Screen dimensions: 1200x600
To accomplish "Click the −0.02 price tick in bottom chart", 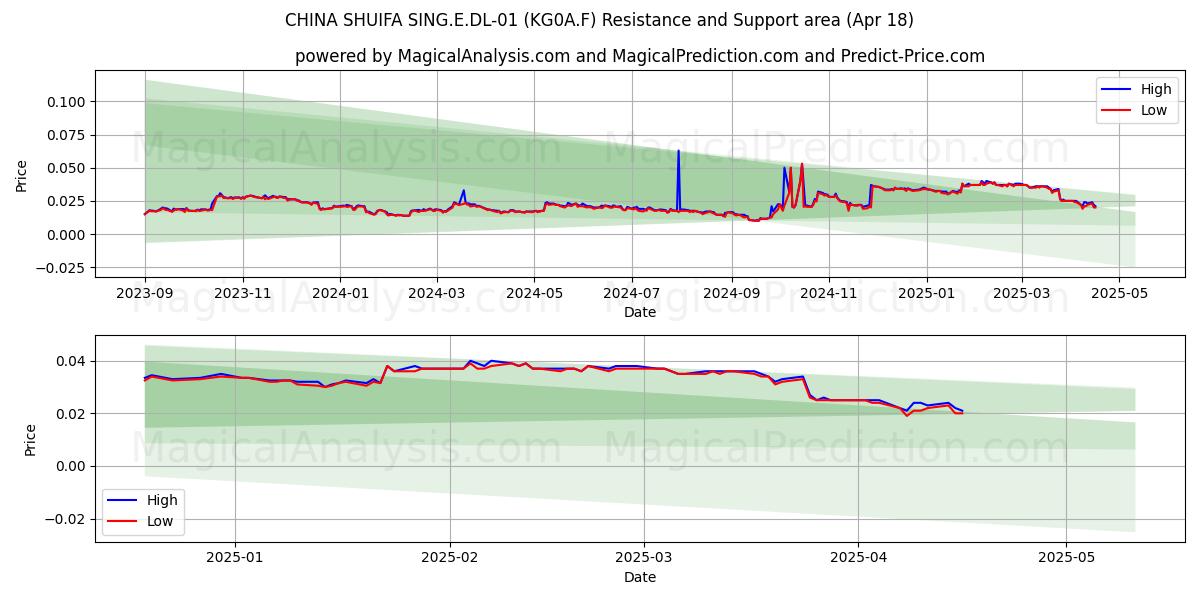I will (67, 519).
